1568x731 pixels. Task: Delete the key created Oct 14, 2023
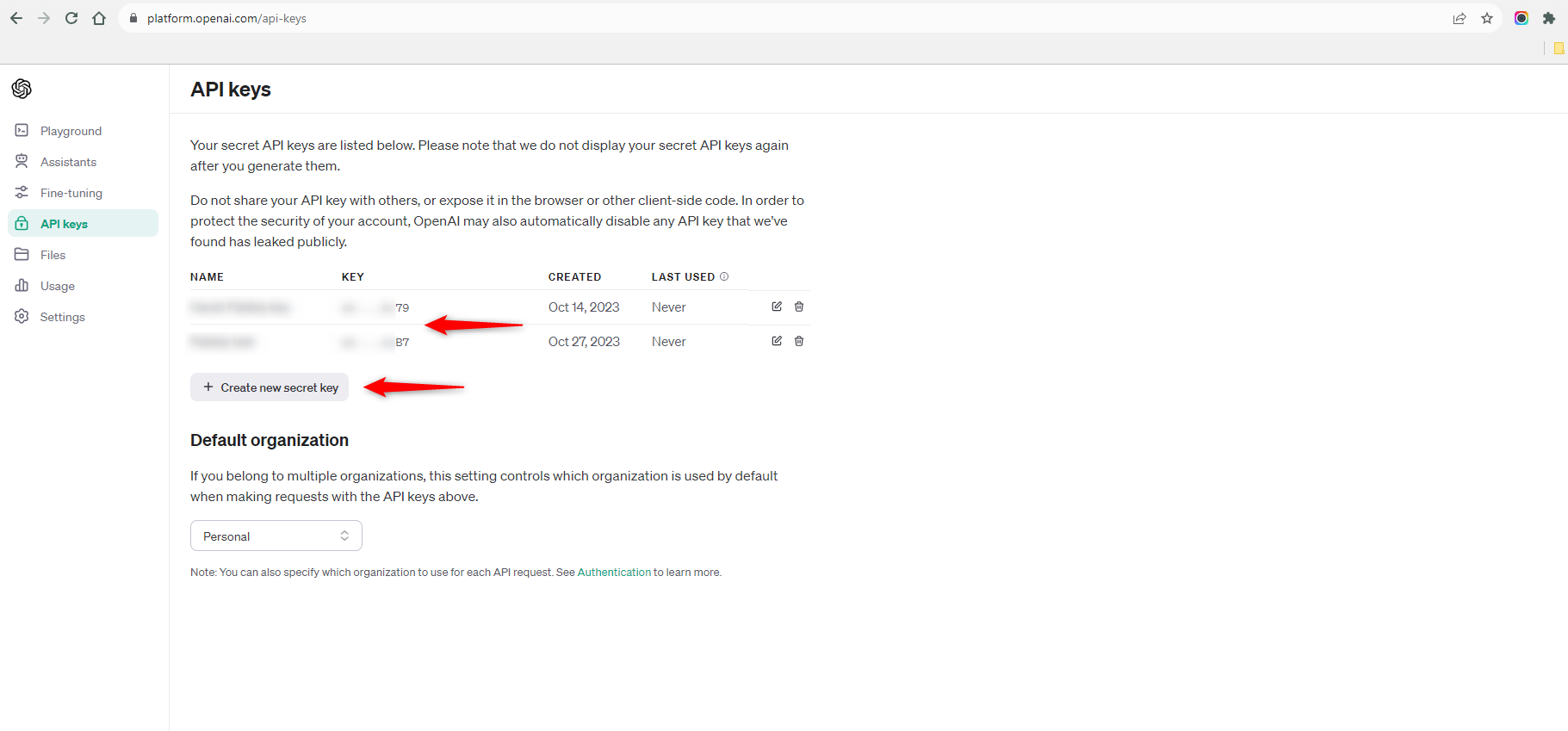point(799,307)
